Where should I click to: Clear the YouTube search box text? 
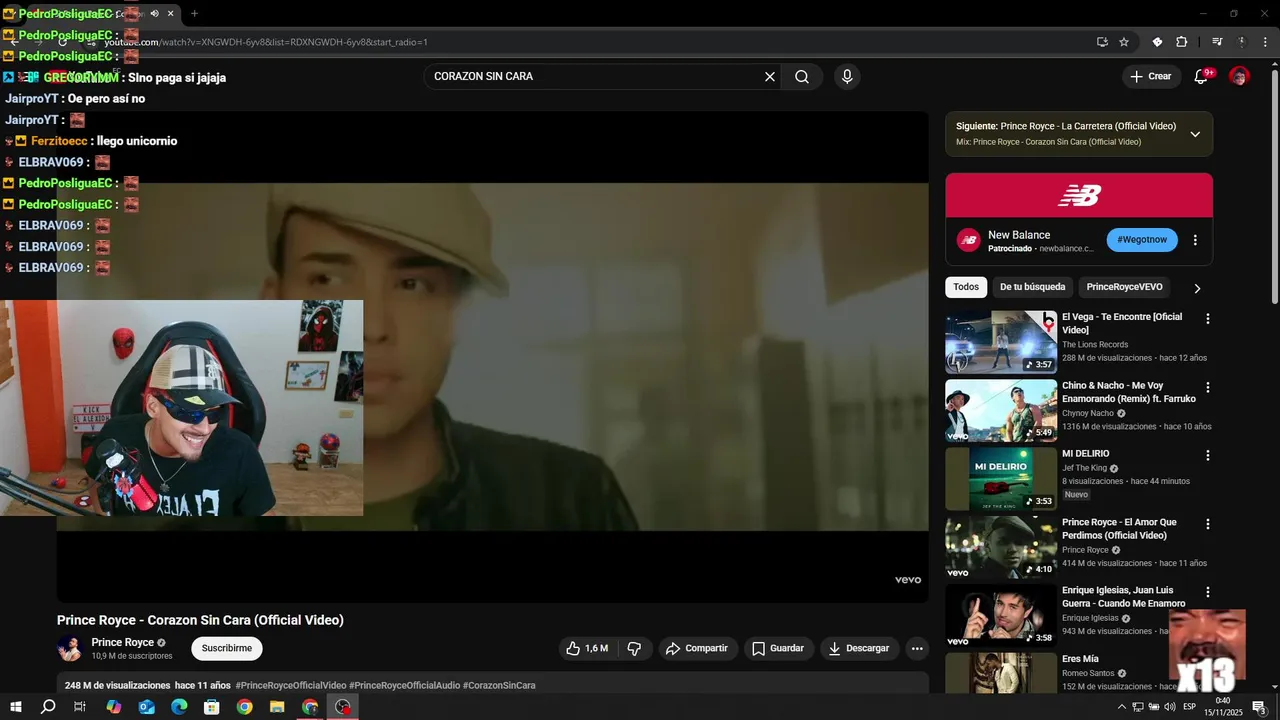pos(770,77)
